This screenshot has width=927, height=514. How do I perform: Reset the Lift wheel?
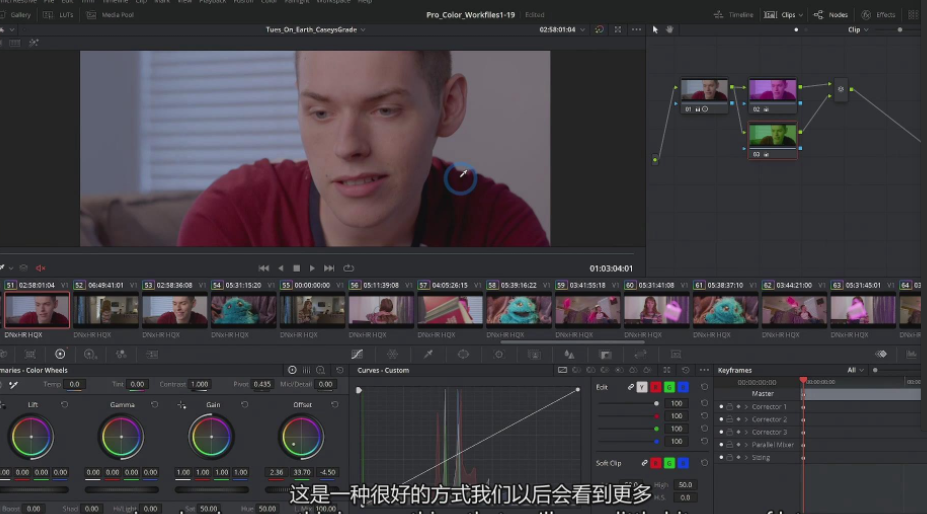[64, 405]
